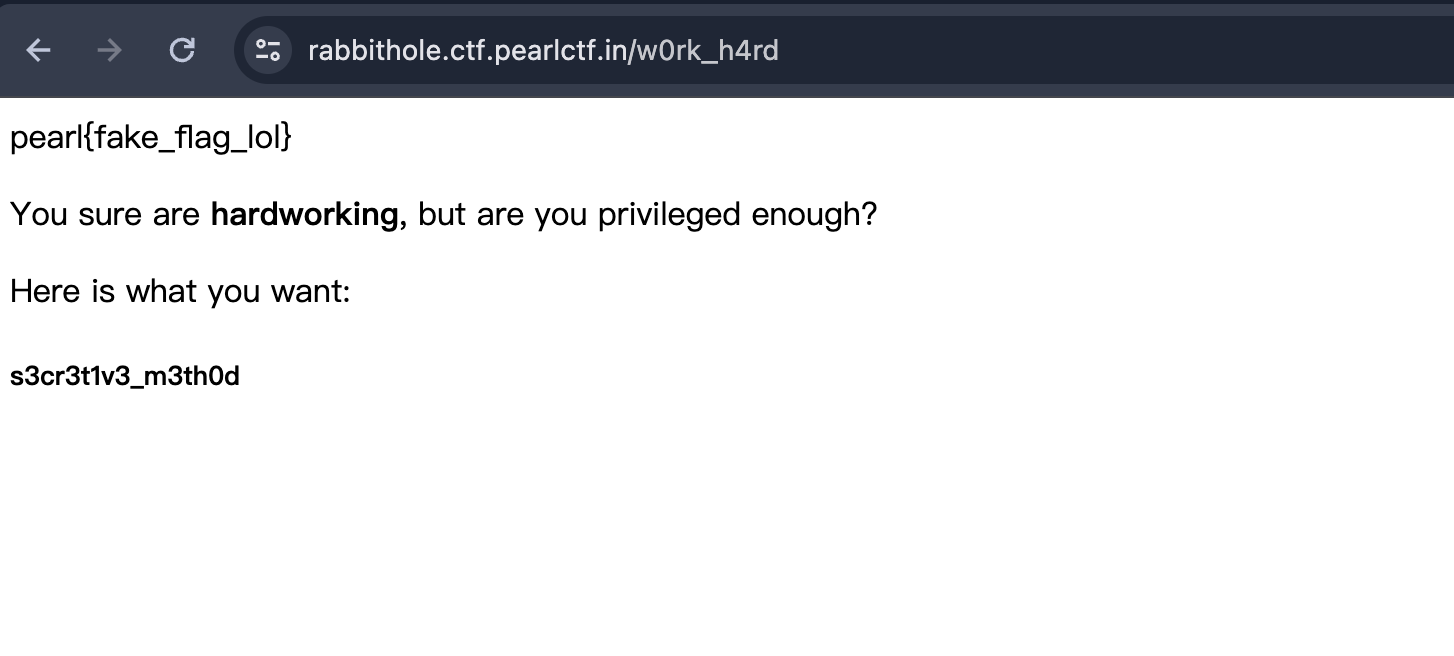Click the bold s3cr3t1v3_m3th0d text
This screenshot has width=1454, height=656.
point(125,377)
